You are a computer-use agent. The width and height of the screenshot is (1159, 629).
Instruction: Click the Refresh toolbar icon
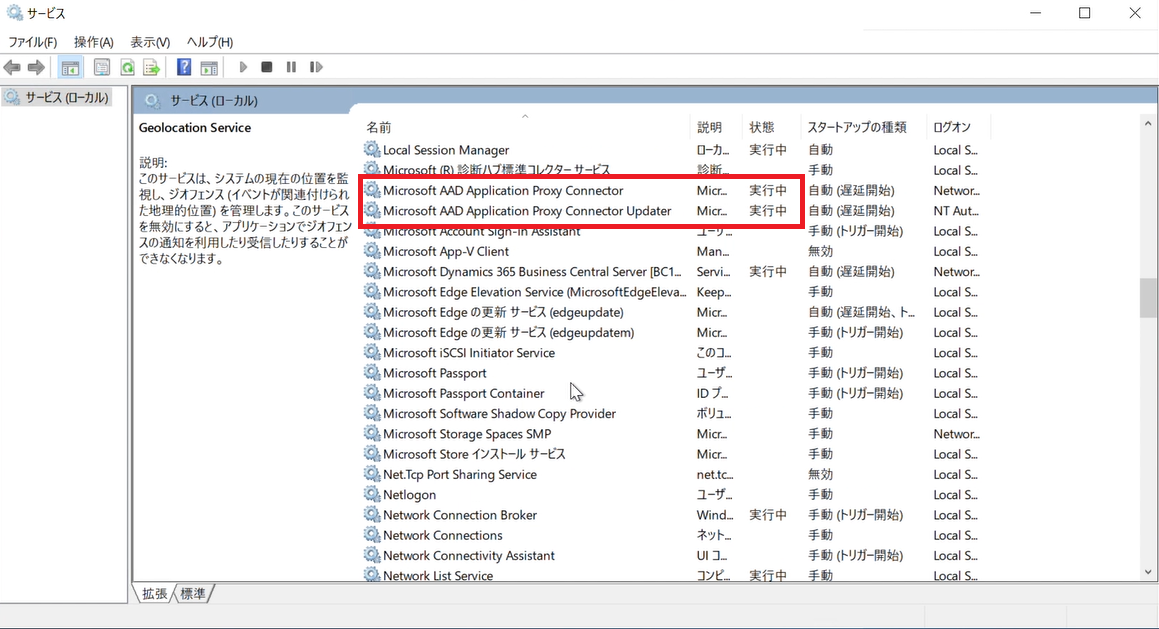(x=127, y=67)
